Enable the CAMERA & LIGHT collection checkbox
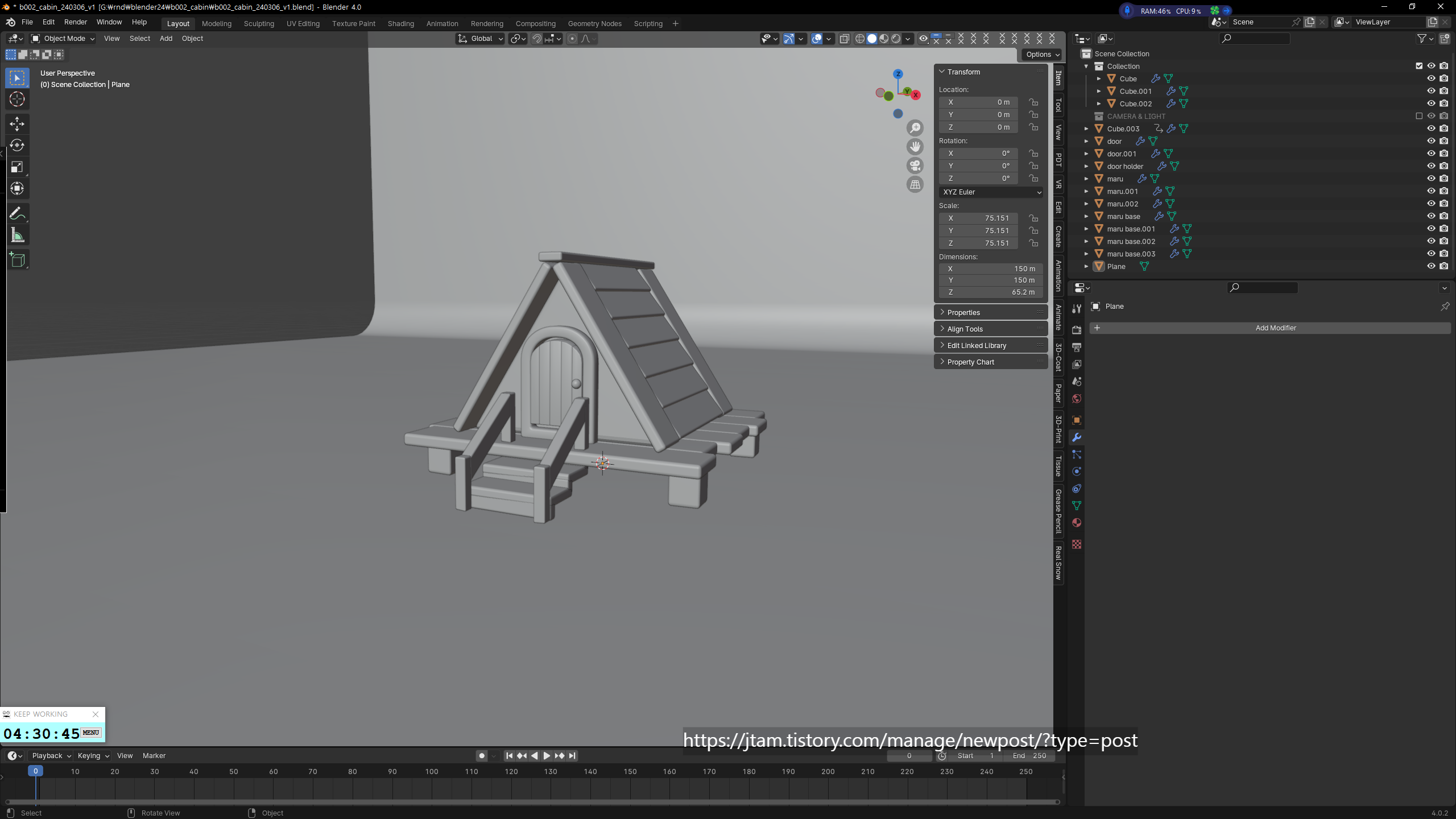 pos(1419,116)
